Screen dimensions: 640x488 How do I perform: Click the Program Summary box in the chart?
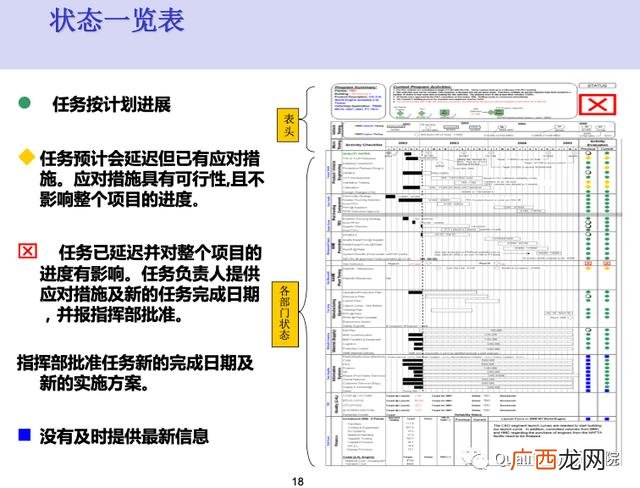(x=358, y=101)
